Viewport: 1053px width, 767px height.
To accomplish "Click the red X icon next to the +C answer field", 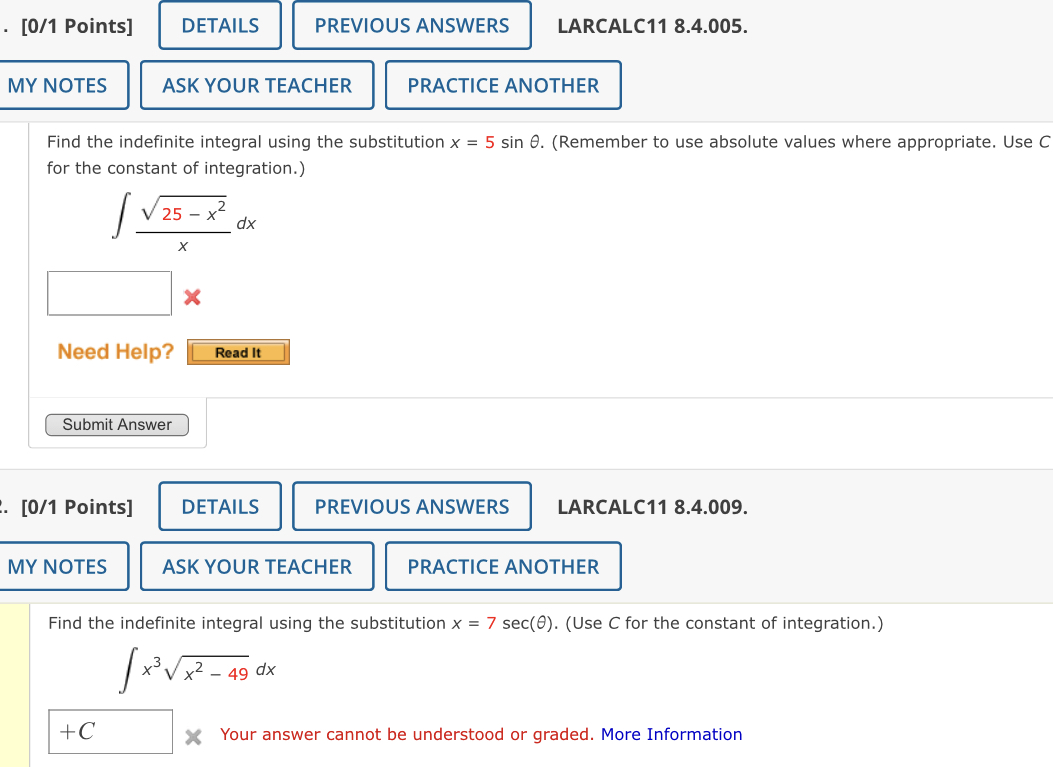I will point(193,737).
